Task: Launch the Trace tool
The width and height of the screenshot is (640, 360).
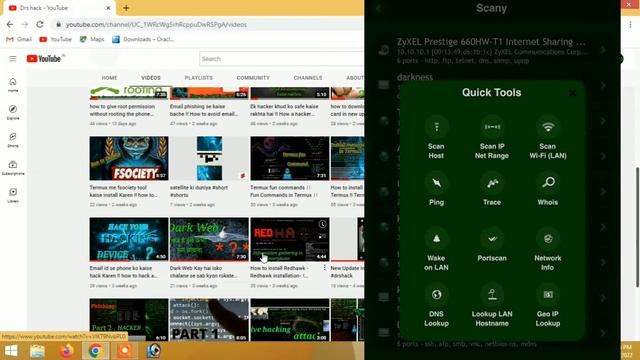Action: coord(492,189)
